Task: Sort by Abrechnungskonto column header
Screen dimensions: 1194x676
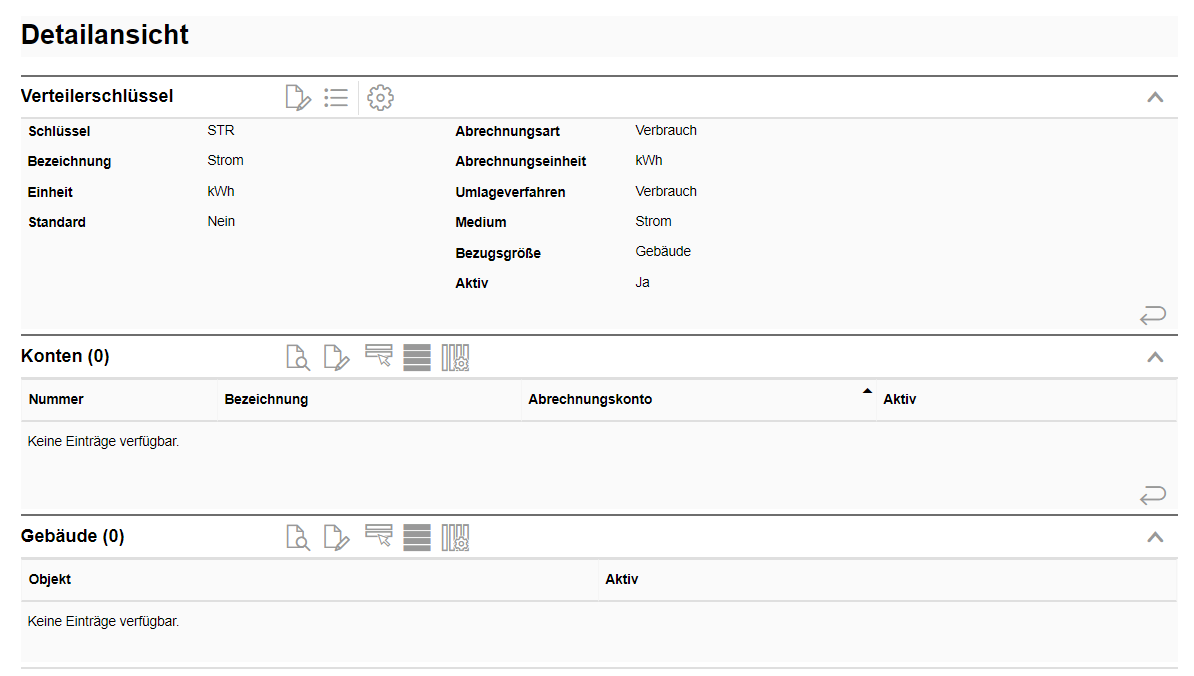Action: (x=590, y=399)
